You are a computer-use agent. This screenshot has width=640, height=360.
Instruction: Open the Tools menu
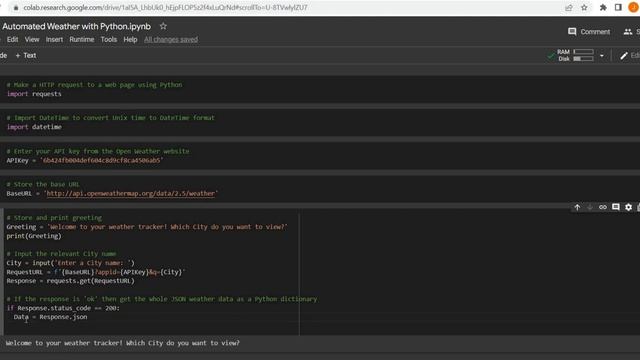point(109,40)
